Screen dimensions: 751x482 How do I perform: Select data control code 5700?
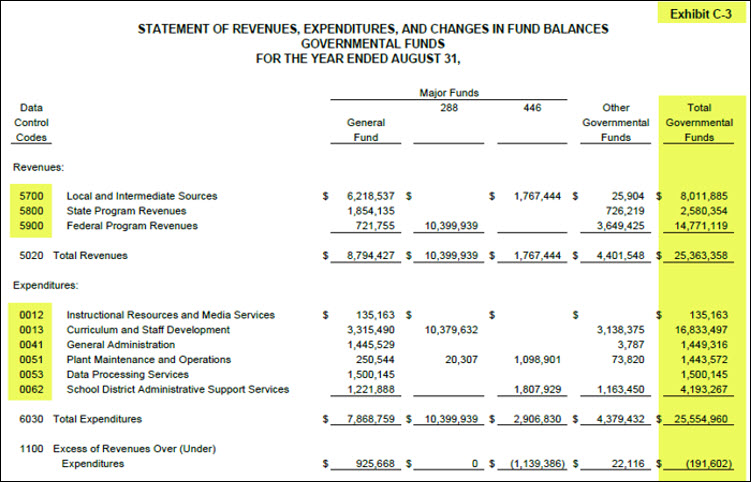(x=31, y=196)
